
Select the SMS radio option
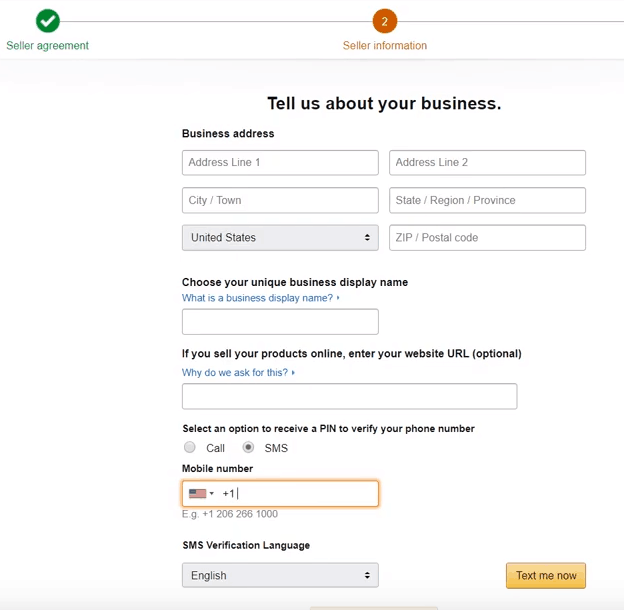248,448
